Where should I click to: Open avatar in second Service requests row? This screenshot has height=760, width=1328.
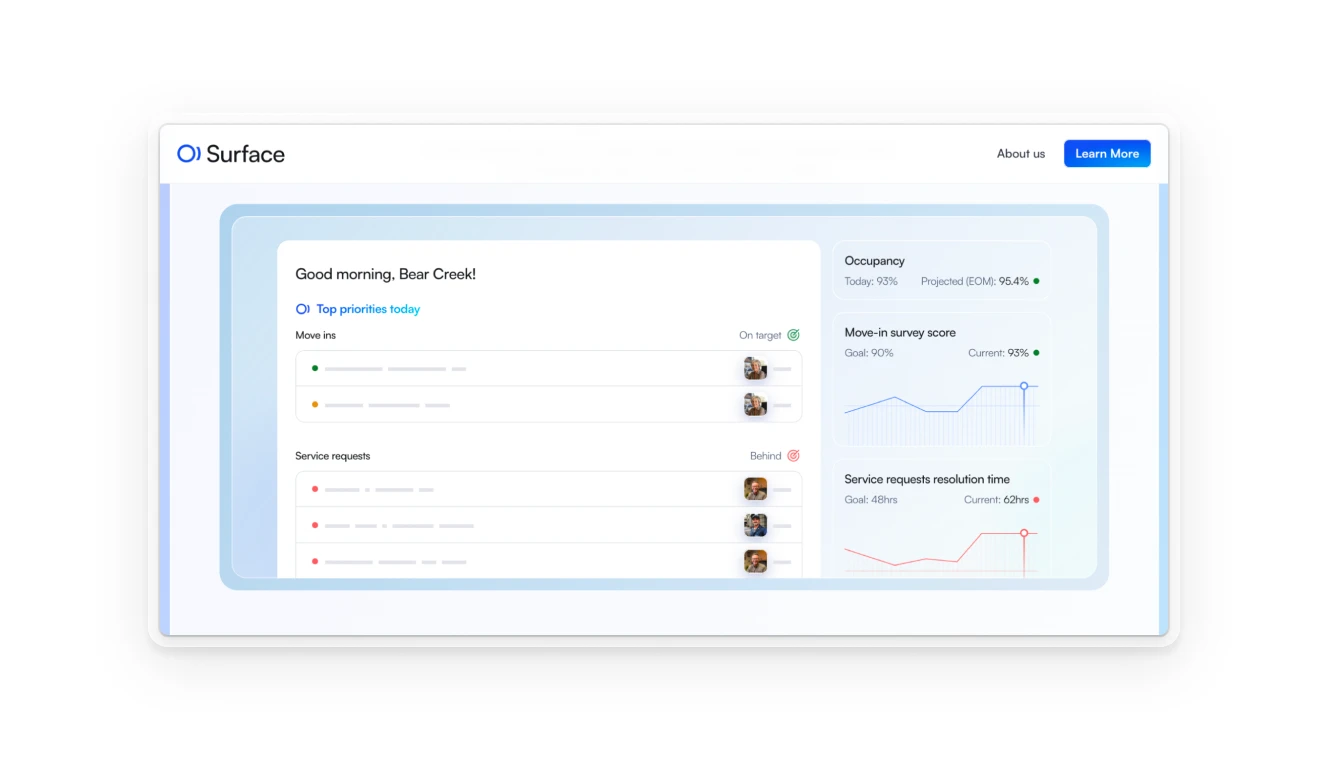(x=755, y=525)
